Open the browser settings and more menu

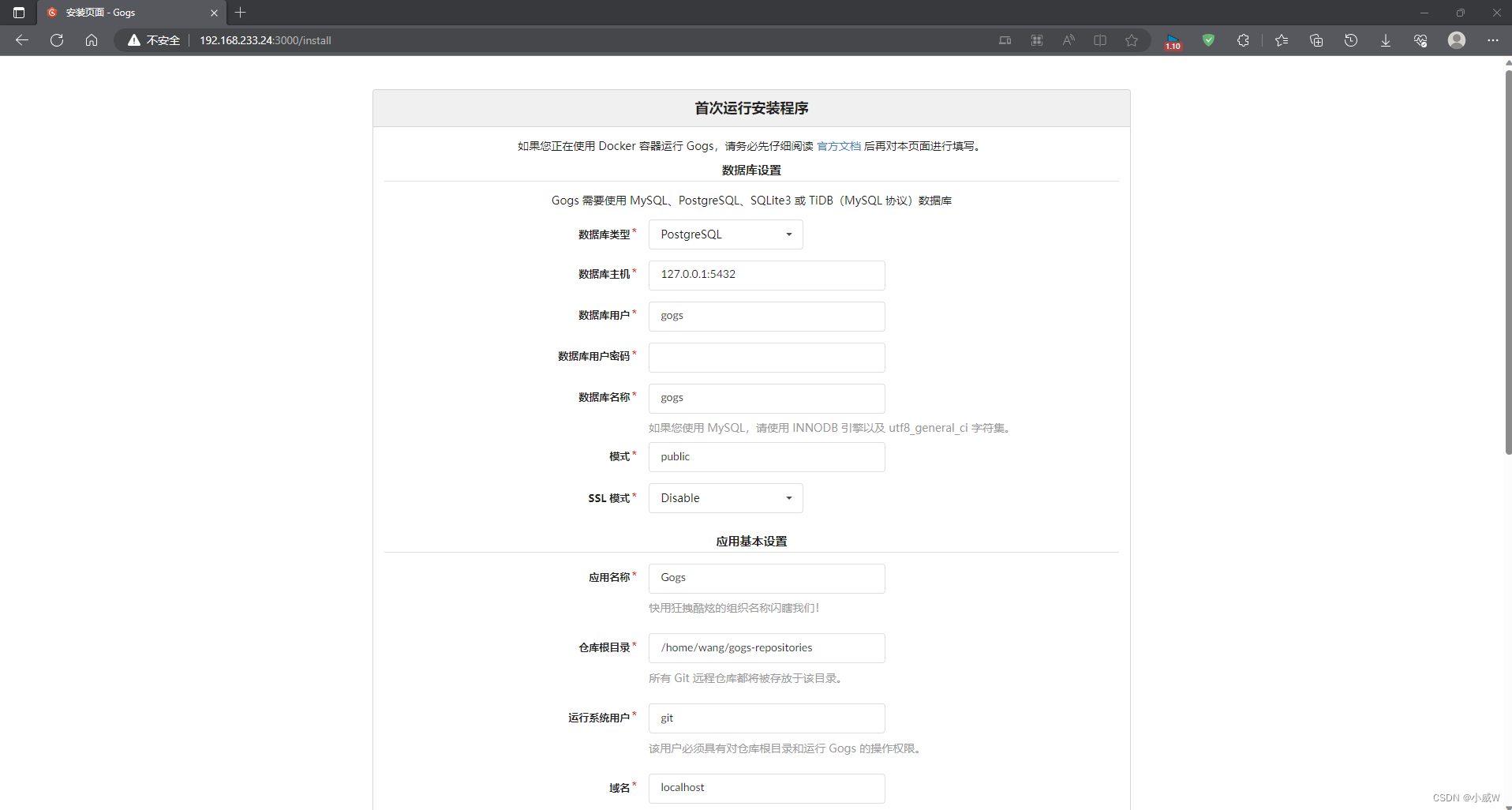click(x=1493, y=40)
